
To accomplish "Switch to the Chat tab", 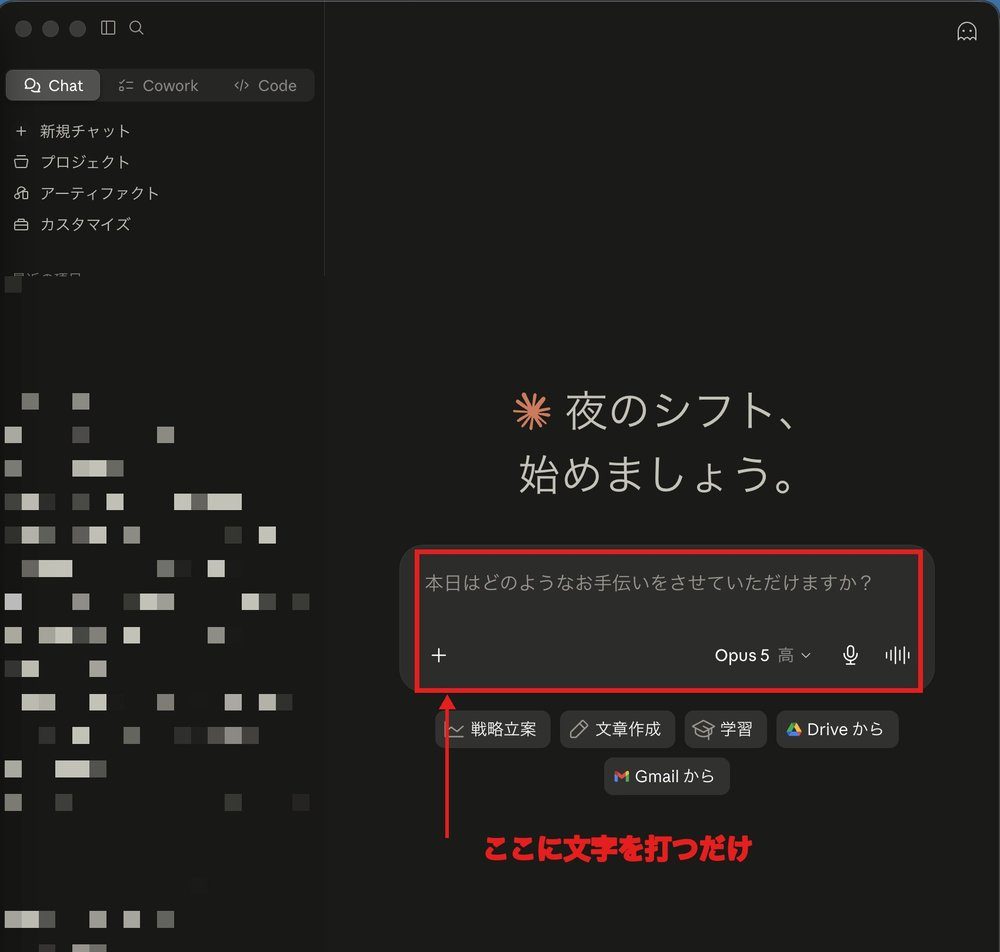I will (53, 85).
